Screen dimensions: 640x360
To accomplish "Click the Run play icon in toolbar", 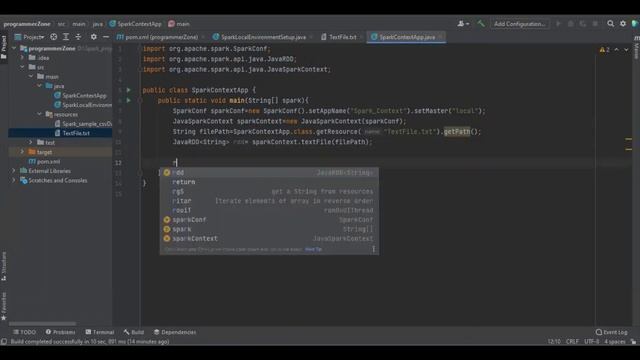I will pyautogui.click(x=558, y=24).
